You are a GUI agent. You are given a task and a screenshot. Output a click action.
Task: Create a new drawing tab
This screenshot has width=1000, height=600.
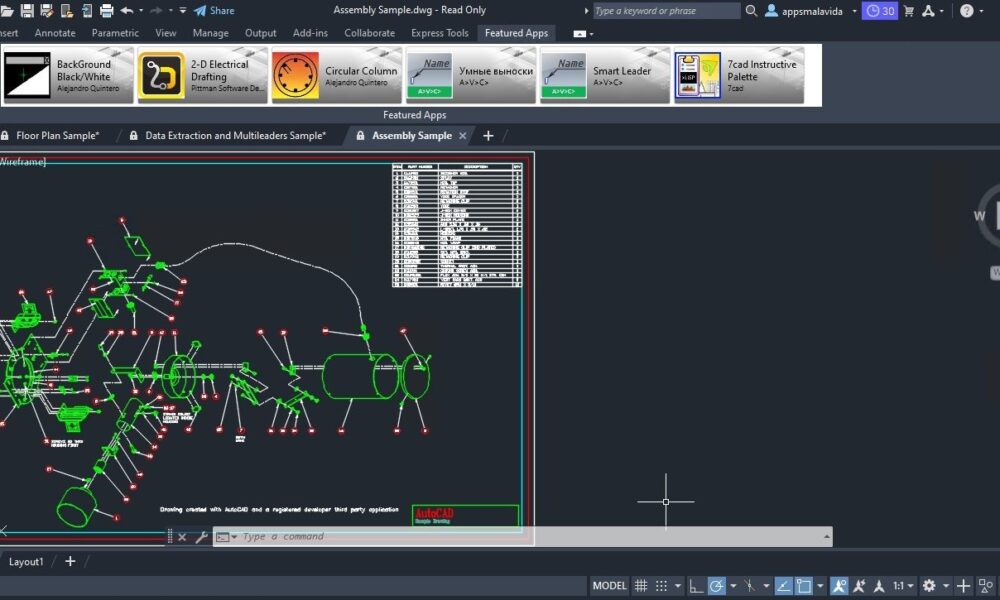(x=488, y=135)
